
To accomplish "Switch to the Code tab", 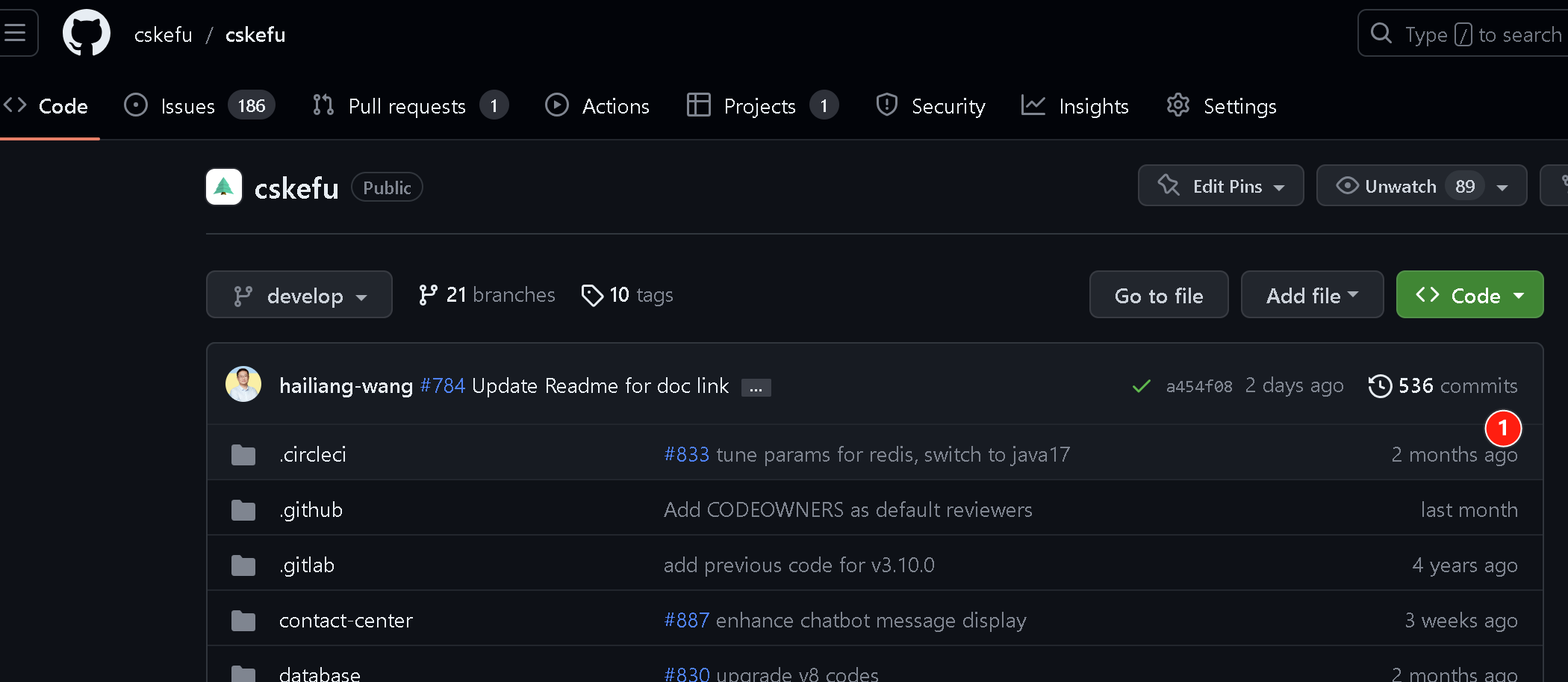I will click(46, 106).
